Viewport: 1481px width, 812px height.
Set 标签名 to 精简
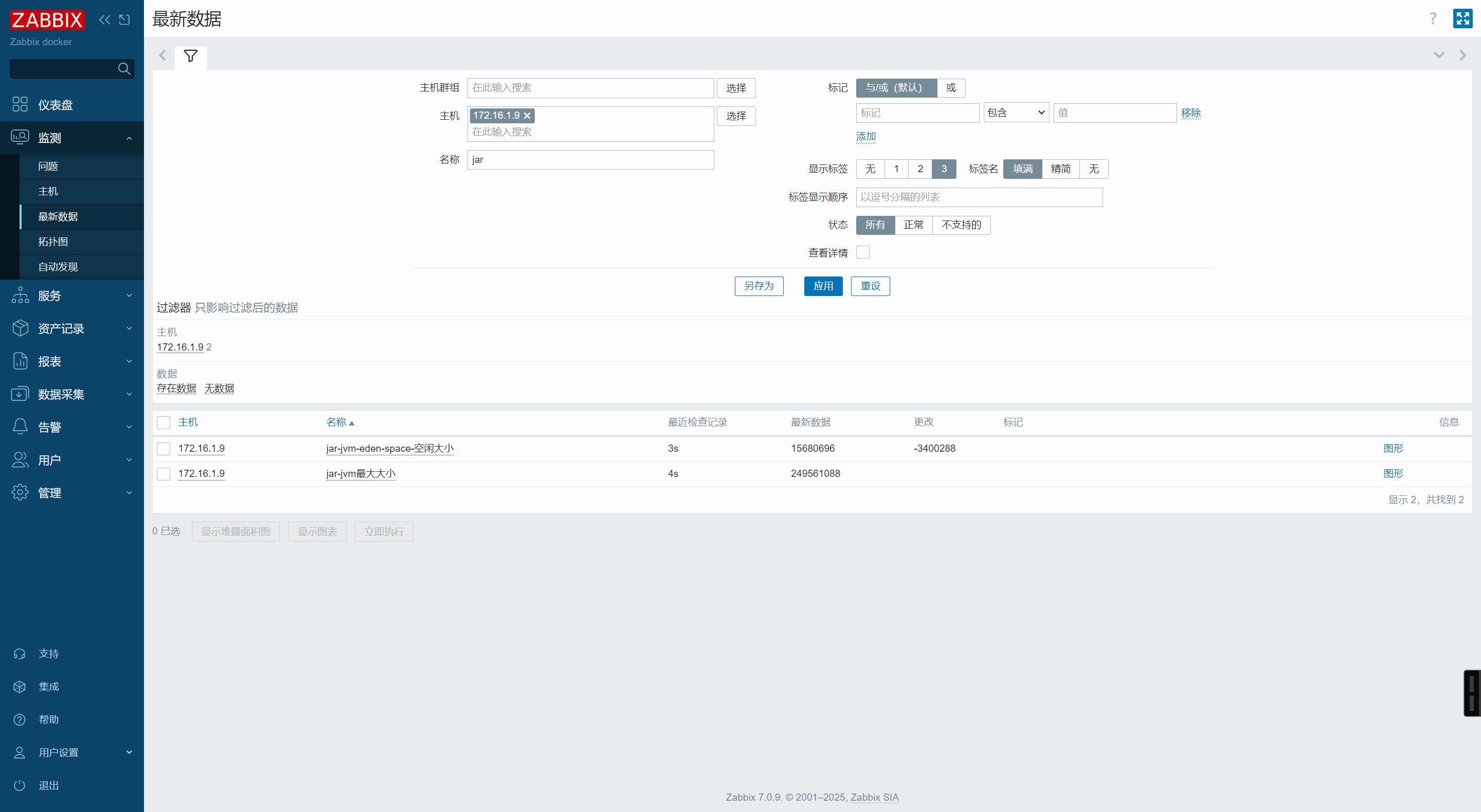pyautogui.click(x=1061, y=169)
